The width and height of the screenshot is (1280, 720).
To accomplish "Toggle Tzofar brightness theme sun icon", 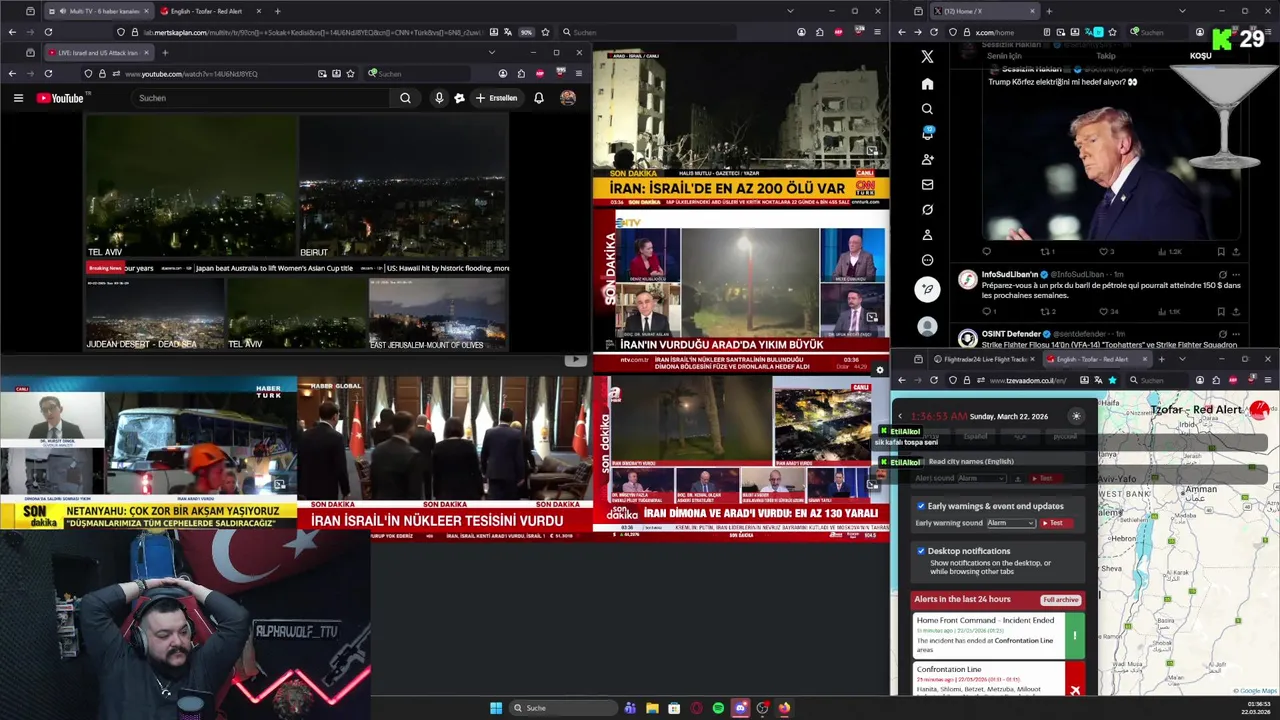I will 1076,416.
